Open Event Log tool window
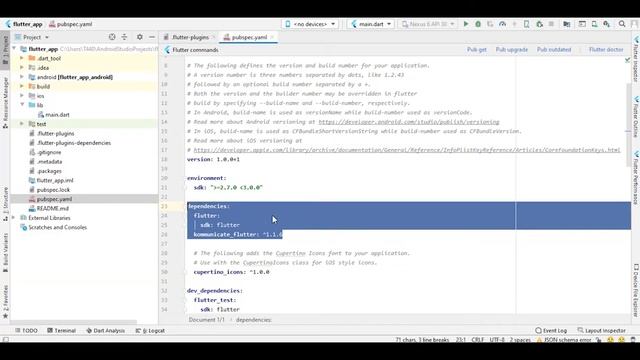Screen dimensions: 640x360 point(551,331)
